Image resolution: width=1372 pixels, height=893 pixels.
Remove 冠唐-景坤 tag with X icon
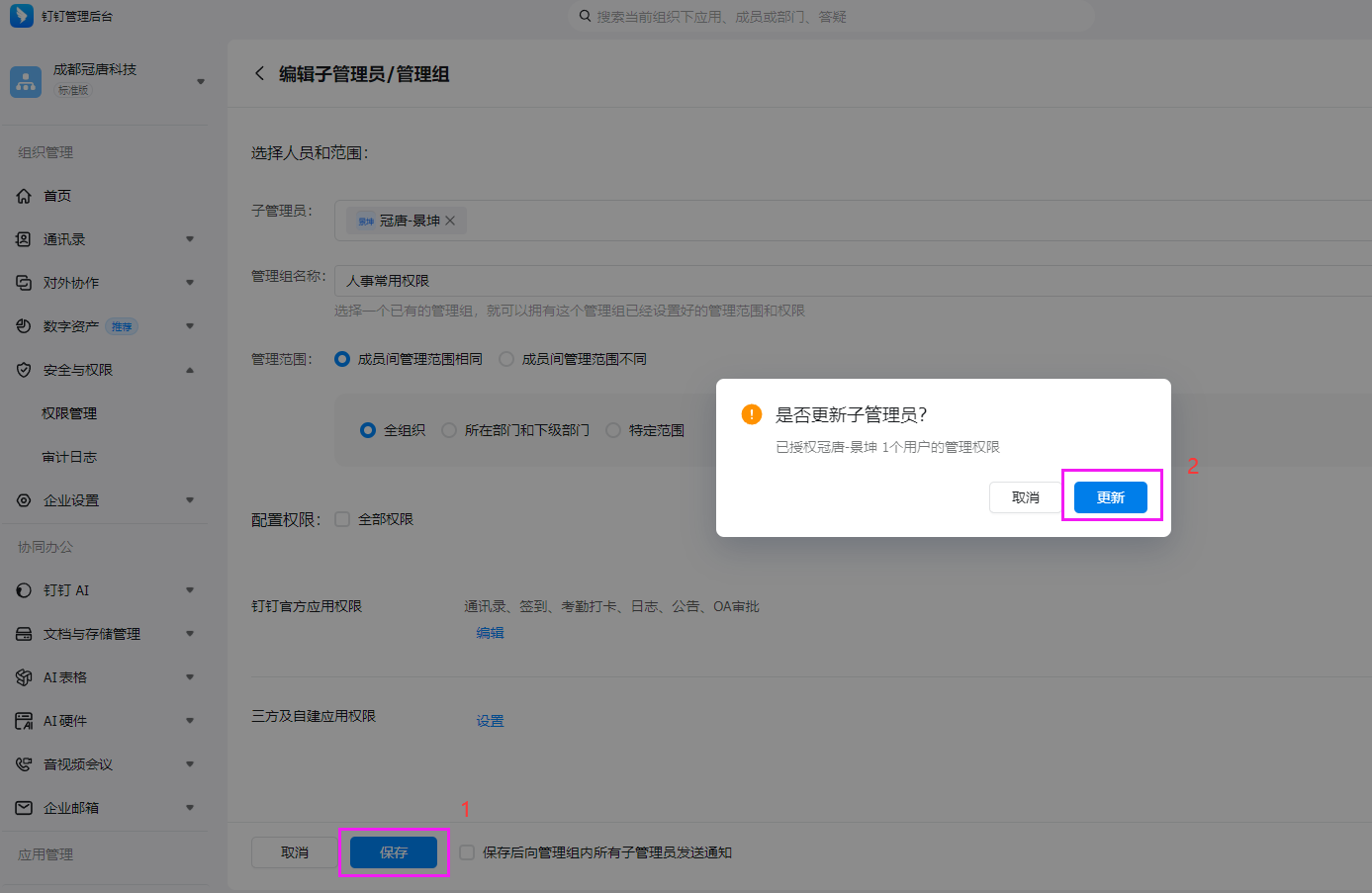pyautogui.click(x=450, y=221)
